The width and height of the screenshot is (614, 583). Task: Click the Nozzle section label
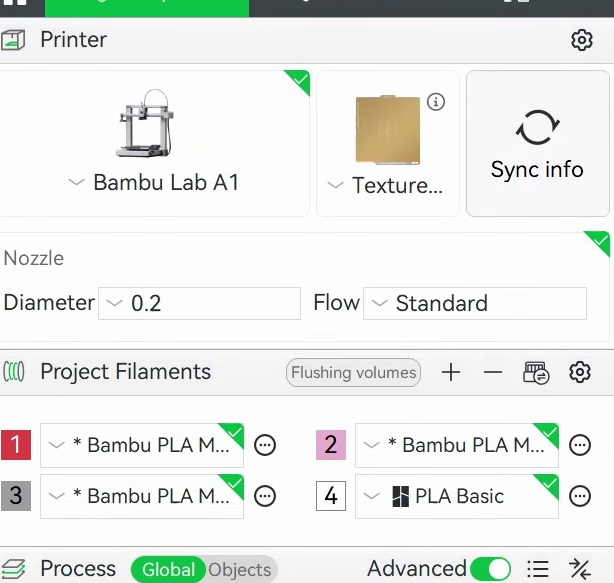coord(34,258)
